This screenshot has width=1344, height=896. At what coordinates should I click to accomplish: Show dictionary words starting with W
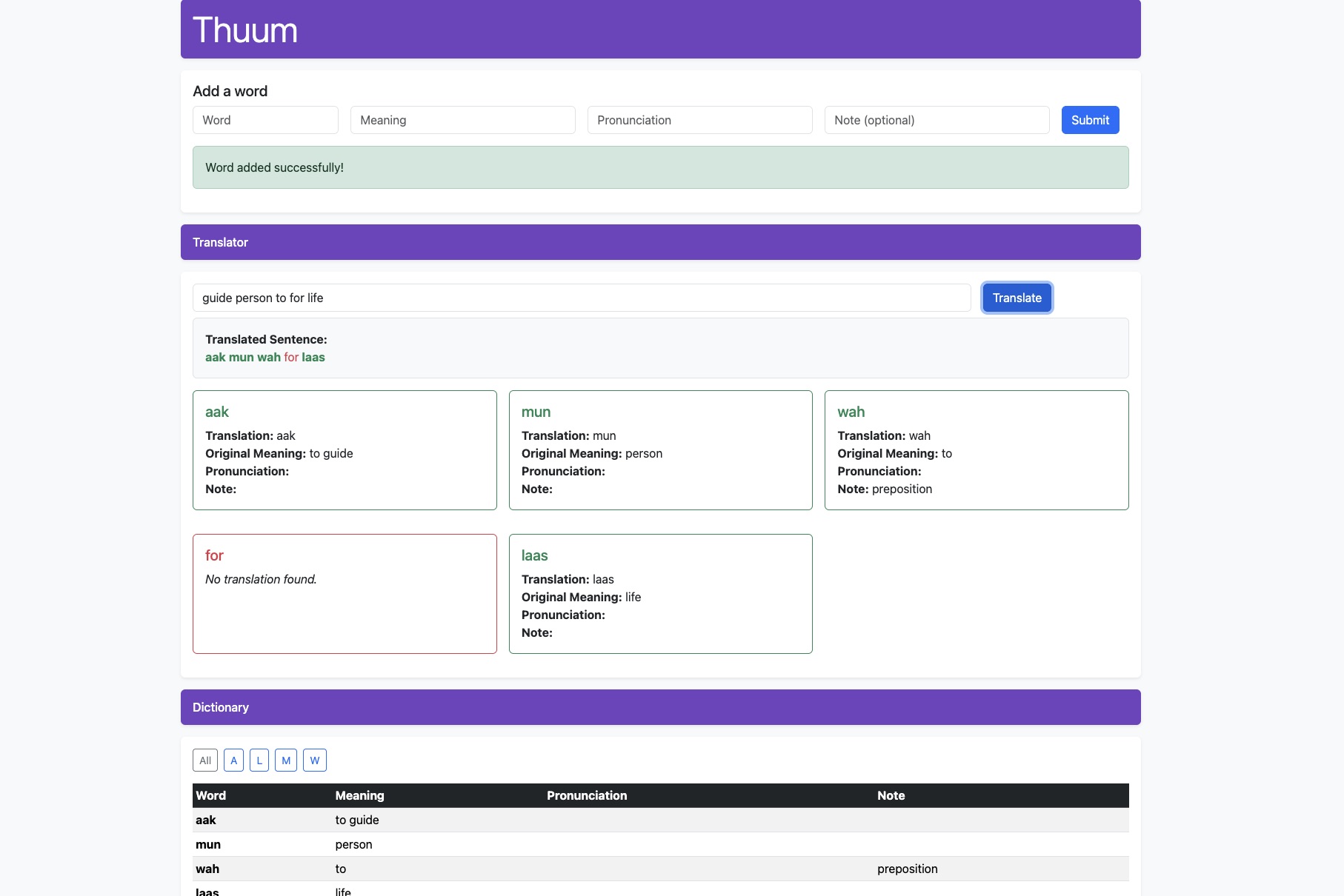(315, 760)
